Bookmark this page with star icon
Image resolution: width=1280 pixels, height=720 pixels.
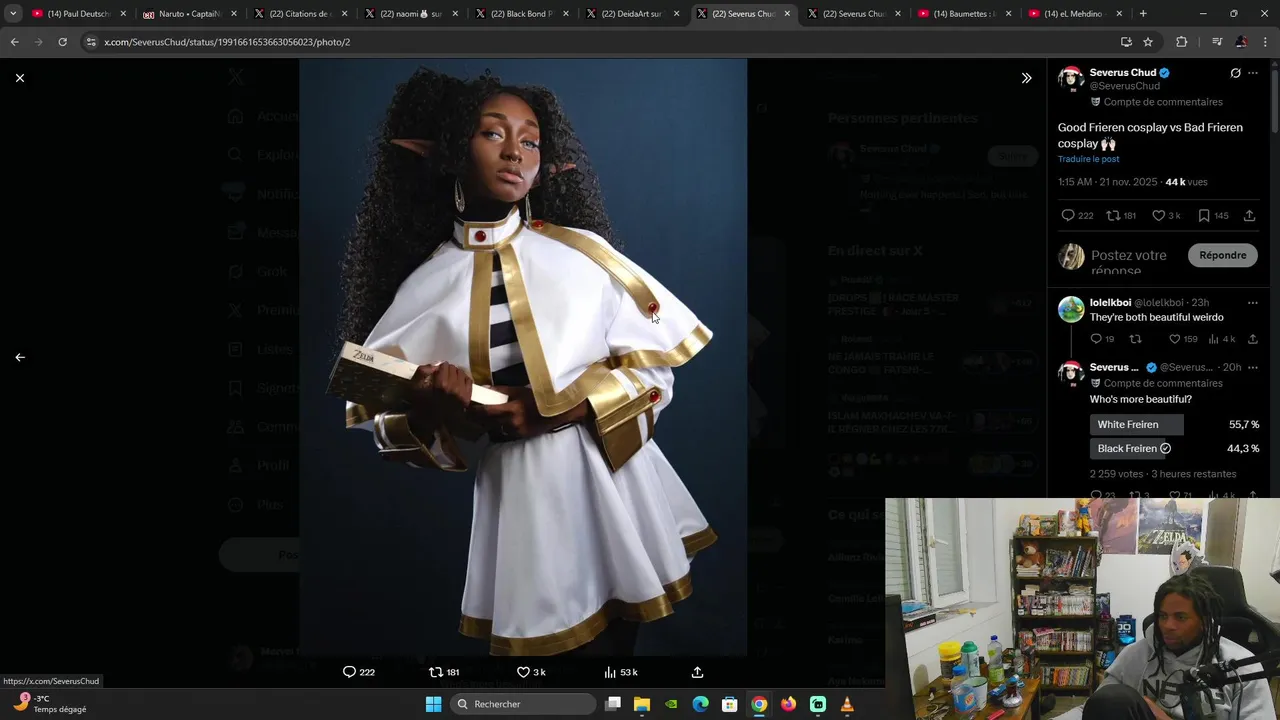click(x=1148, y=42)
